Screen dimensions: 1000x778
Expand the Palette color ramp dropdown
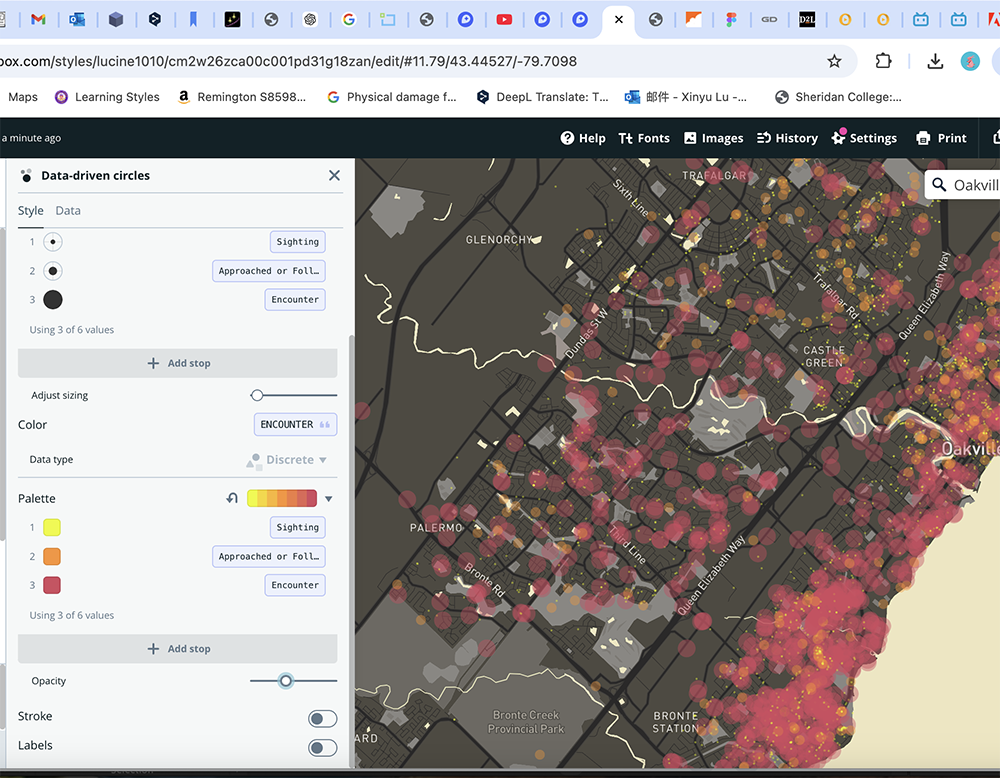tap(328, 498)
